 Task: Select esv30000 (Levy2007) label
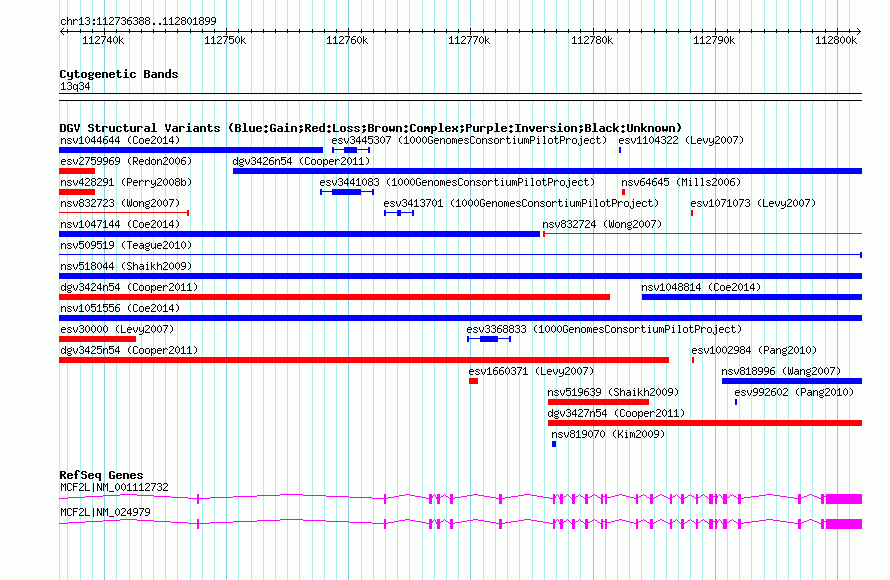pyautogui.click(x=117, y=329)
